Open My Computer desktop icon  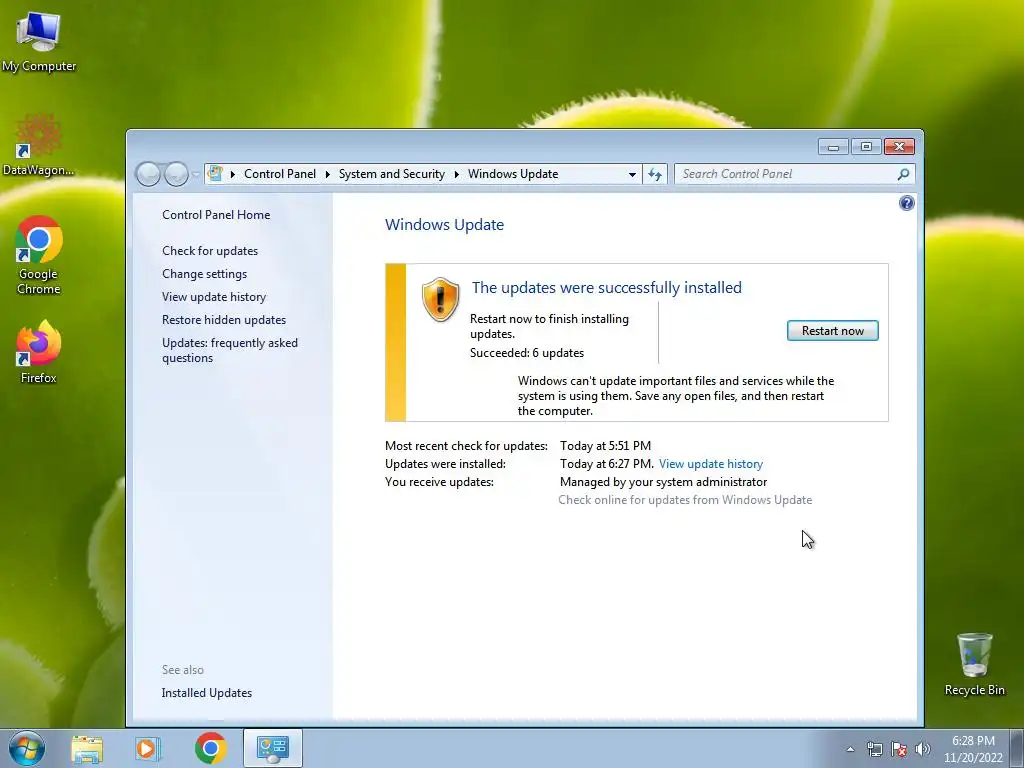point(39,42)
